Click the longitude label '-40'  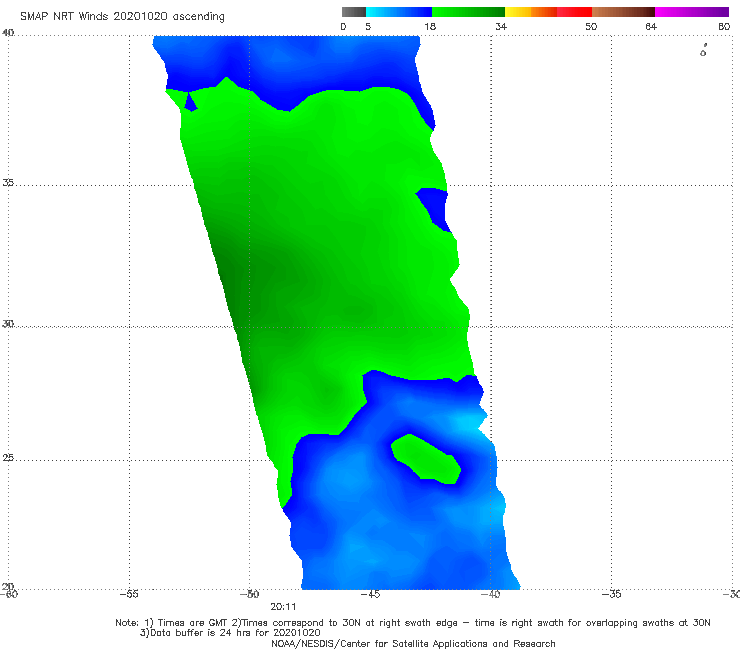click(491, 594)
